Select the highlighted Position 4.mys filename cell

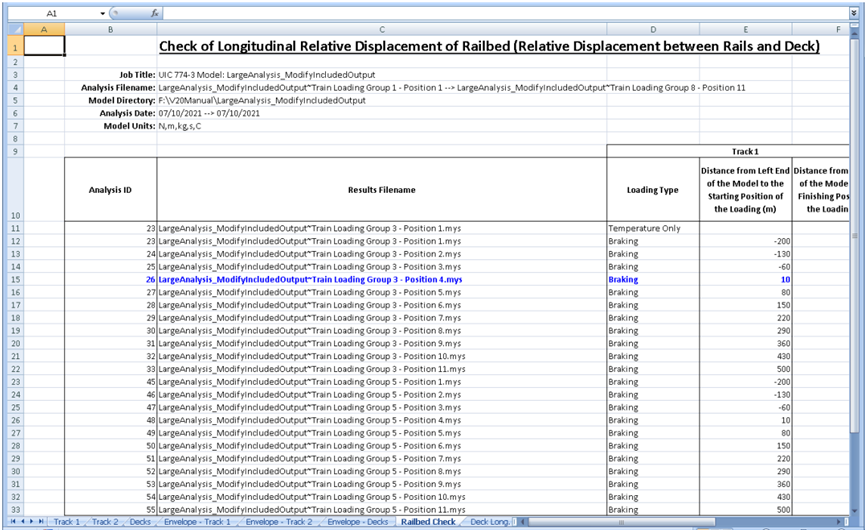point(381,280)
